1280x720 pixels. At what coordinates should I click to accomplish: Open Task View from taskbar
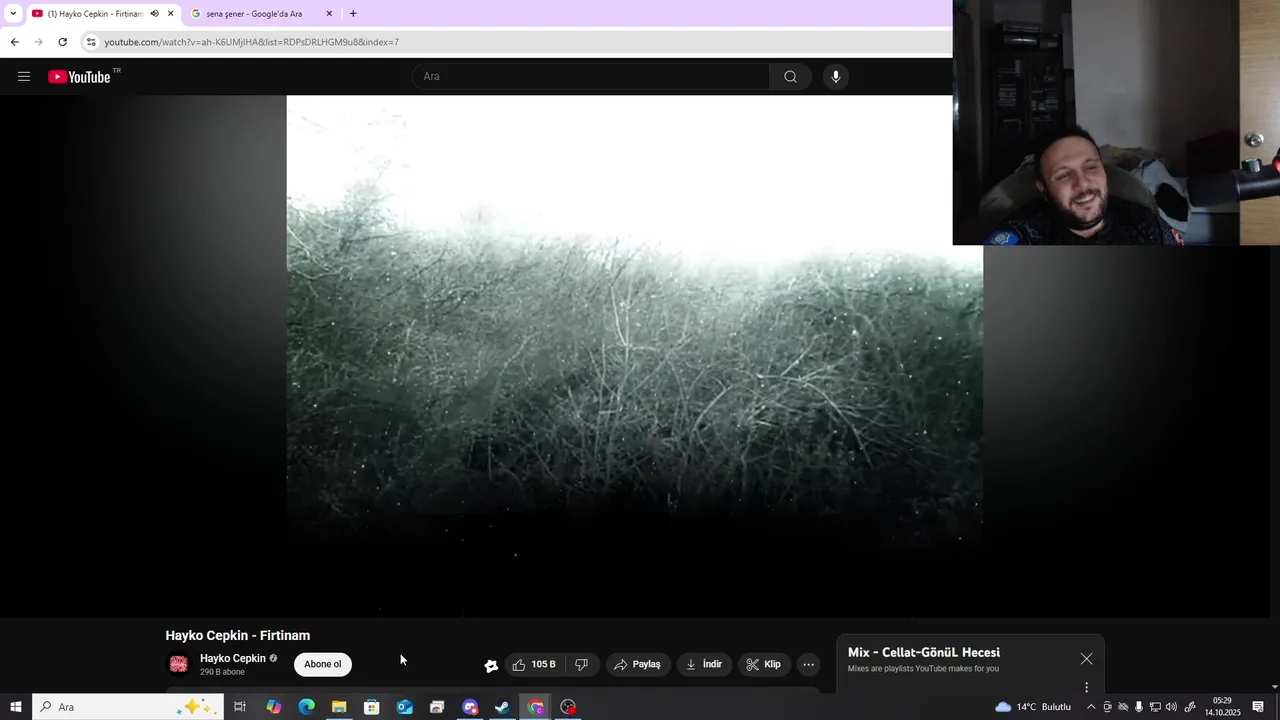(240, 707)
